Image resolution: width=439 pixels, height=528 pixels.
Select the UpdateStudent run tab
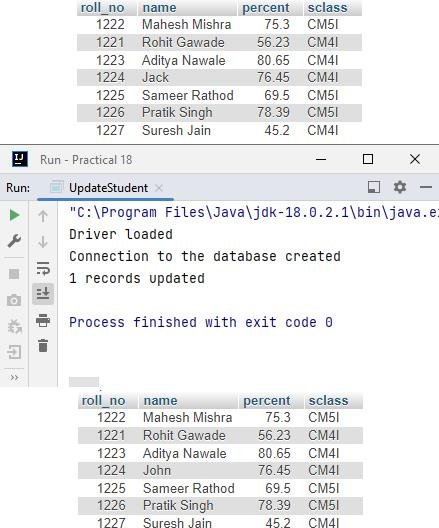[108, 188]
